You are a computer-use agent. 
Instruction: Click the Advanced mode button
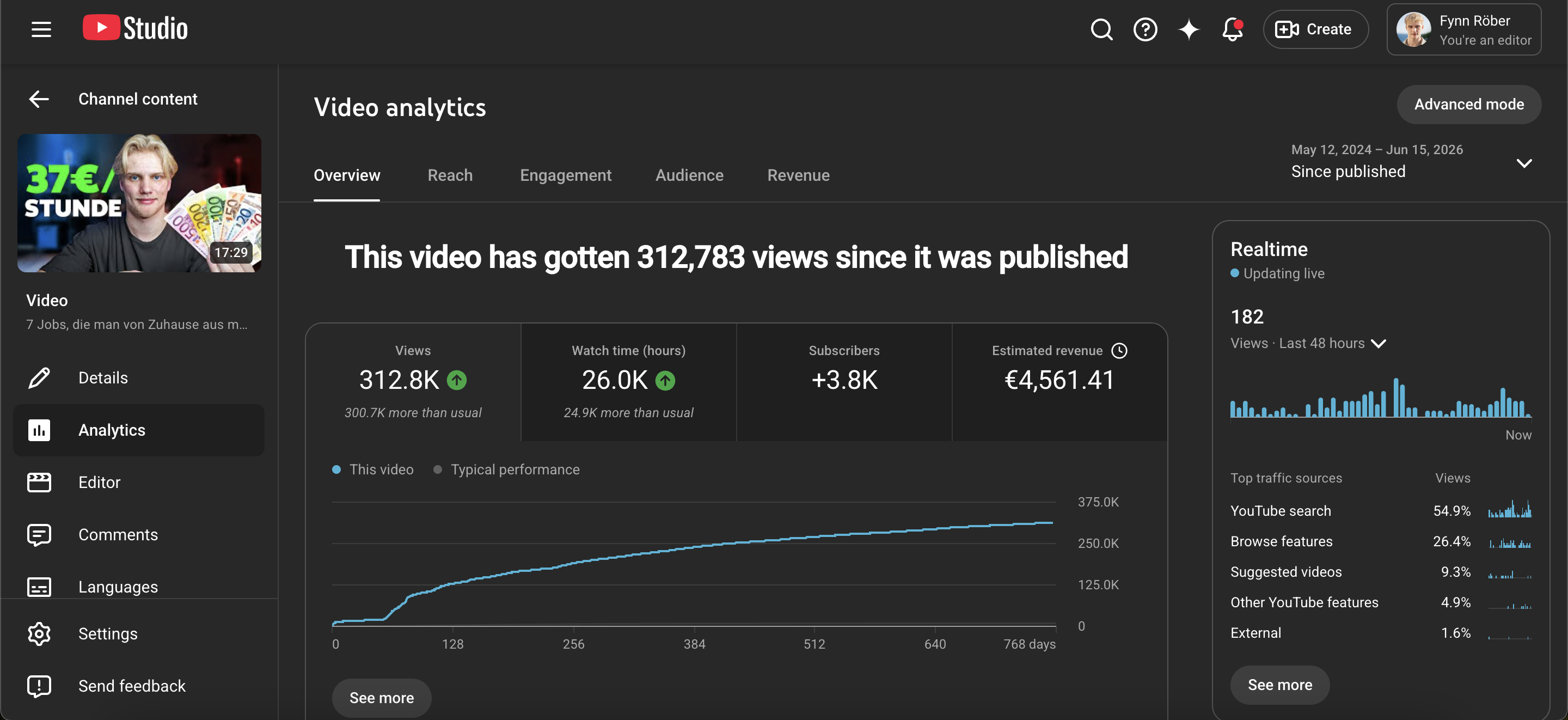(1469, 104)
